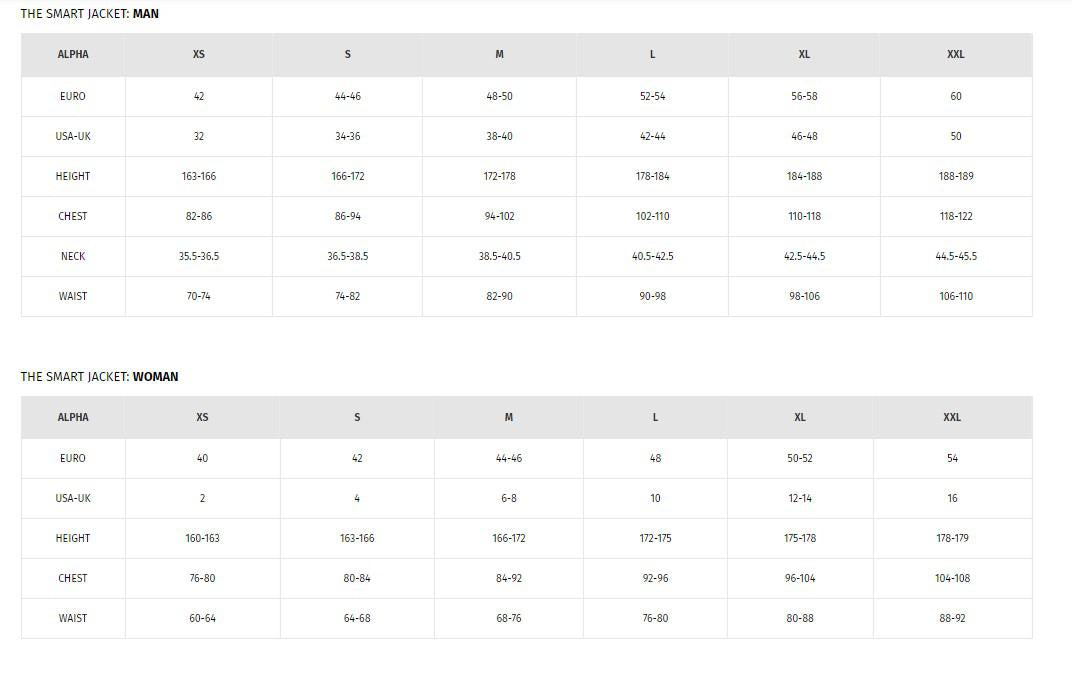1072x674 pixels.
Task: Click the XS column header in the Man table
Action: point(198,55)
